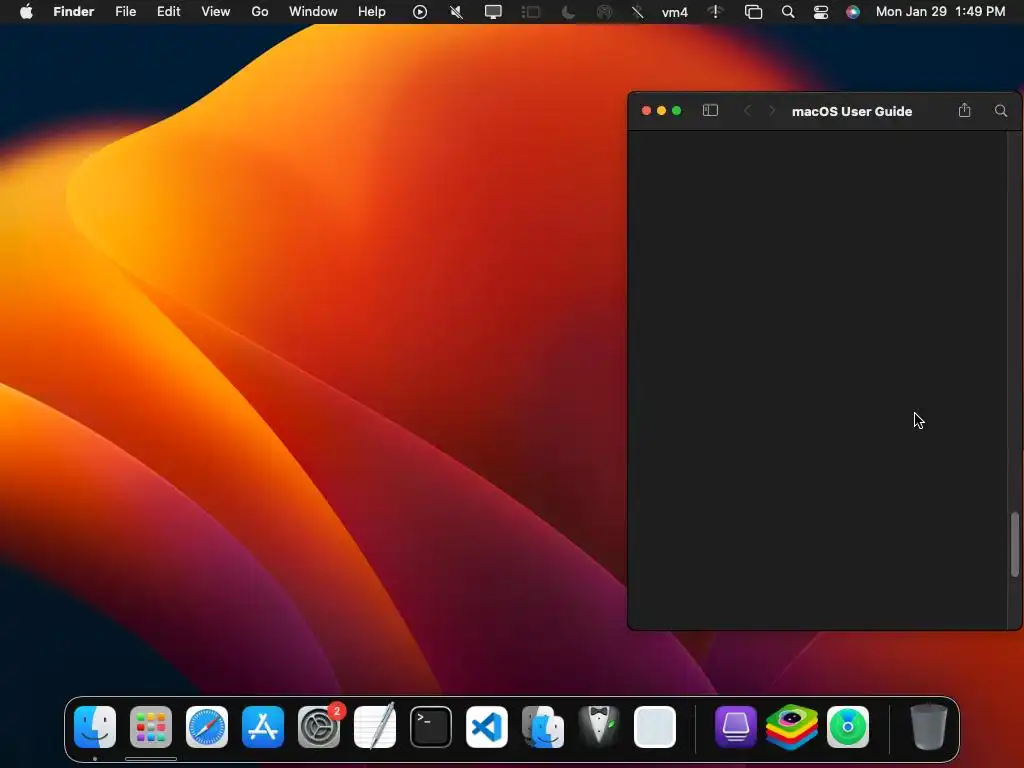The image size is (1024, 768).
Task: Open the Window menu
Action: point(313,12)
